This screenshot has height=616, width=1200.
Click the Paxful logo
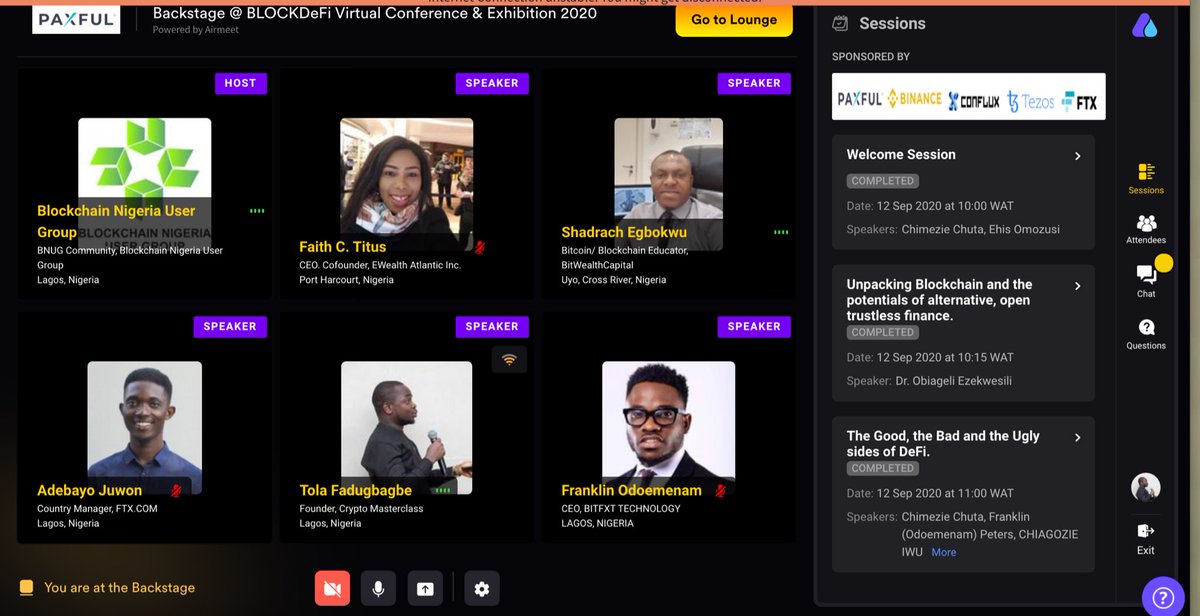point(77,19)
